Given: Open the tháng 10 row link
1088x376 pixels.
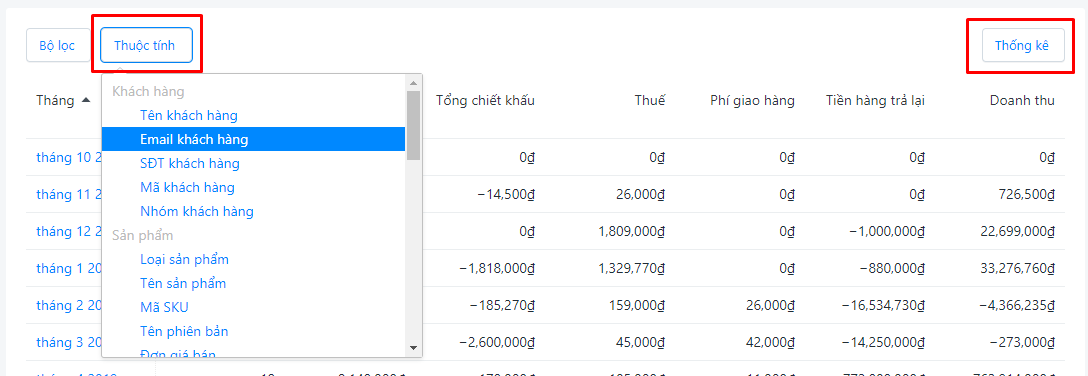Looking at the screenshot, I should click(x=69, y=157).
